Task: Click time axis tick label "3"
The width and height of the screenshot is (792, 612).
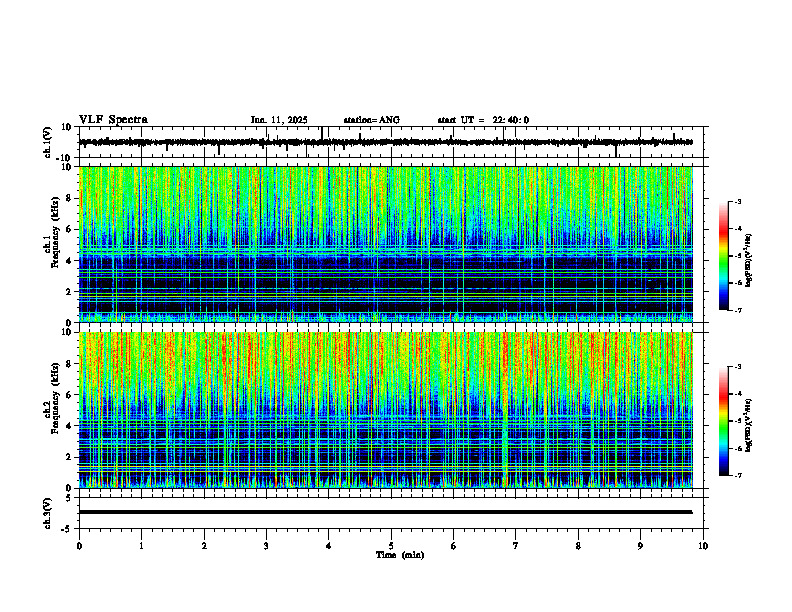Action: (266, 546)
